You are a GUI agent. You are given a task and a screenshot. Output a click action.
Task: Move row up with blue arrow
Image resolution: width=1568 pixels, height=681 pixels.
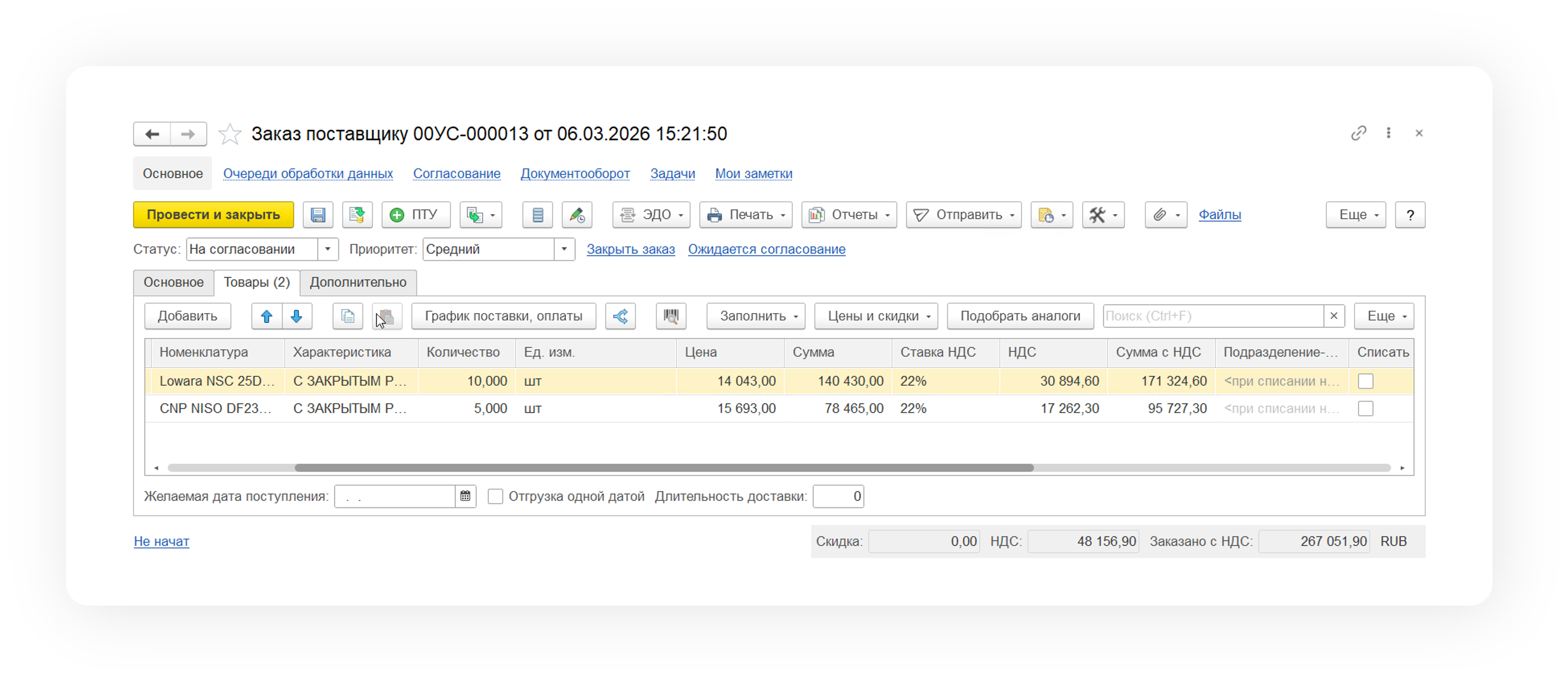[x=267, y=317]
